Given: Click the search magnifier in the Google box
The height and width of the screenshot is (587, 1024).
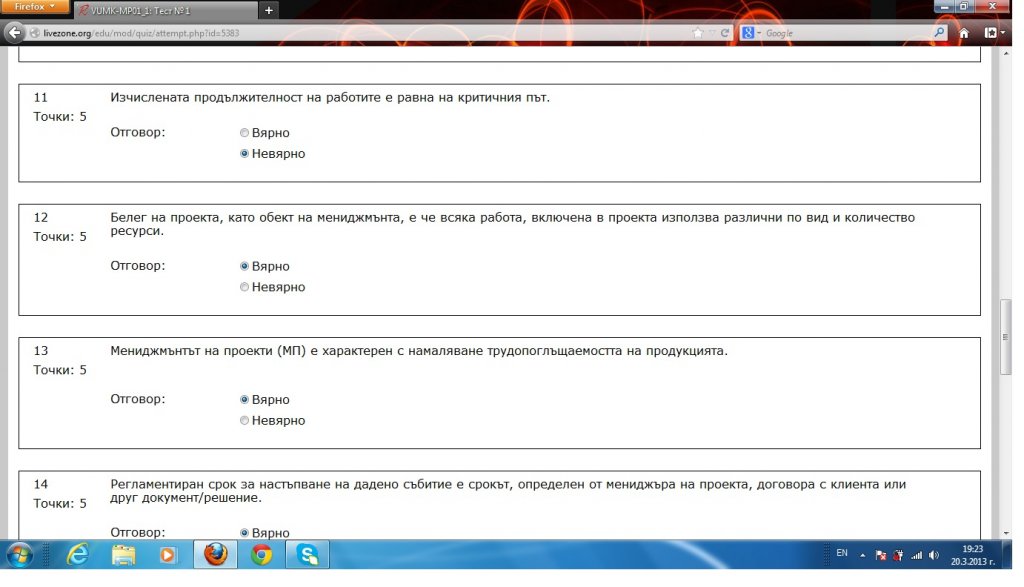Looking at the screenshot, I should click(x=939, y=32).
